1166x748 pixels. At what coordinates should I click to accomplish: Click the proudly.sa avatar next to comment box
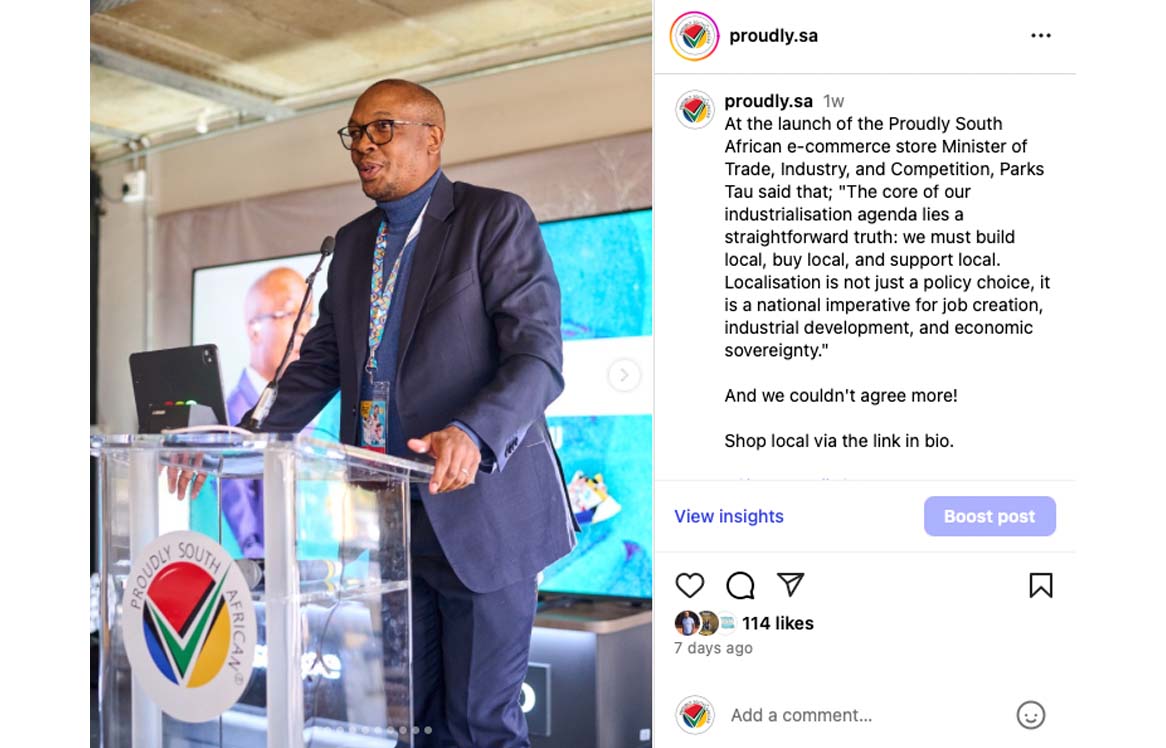[x=695, y=715]
